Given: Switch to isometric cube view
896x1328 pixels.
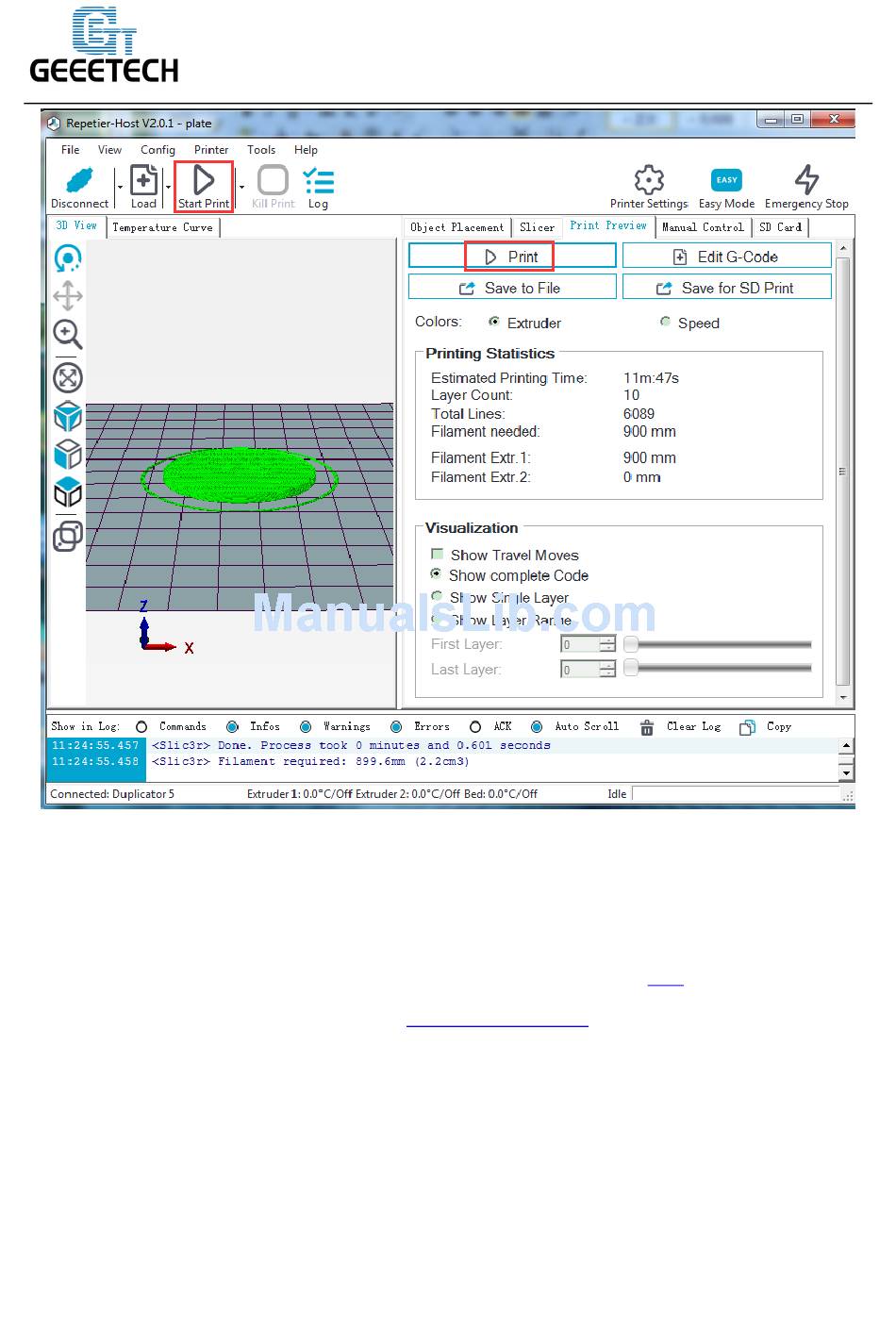Looking at the screenshot, I should click(68, 416).
